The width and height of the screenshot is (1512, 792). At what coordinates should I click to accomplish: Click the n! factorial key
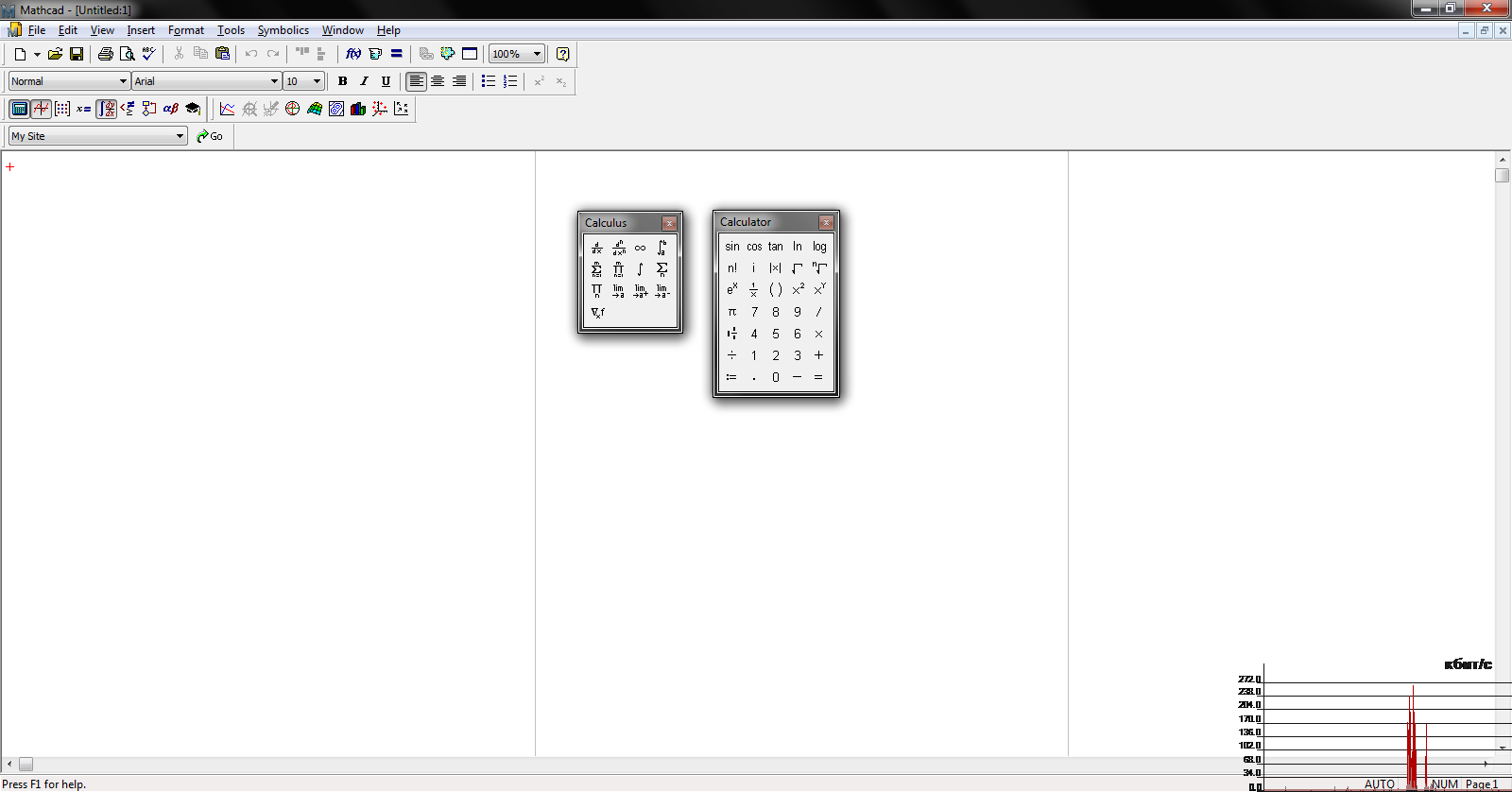(x=732, y=268)
